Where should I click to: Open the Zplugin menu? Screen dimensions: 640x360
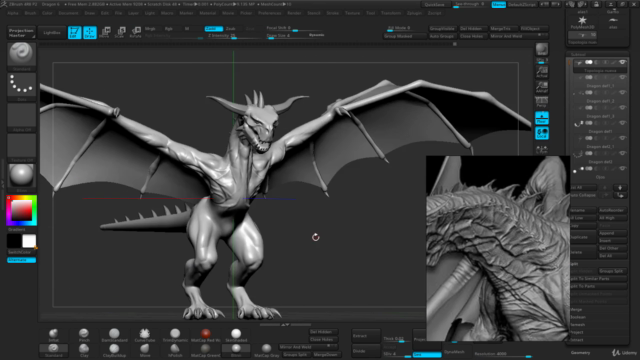pos(414,13)
